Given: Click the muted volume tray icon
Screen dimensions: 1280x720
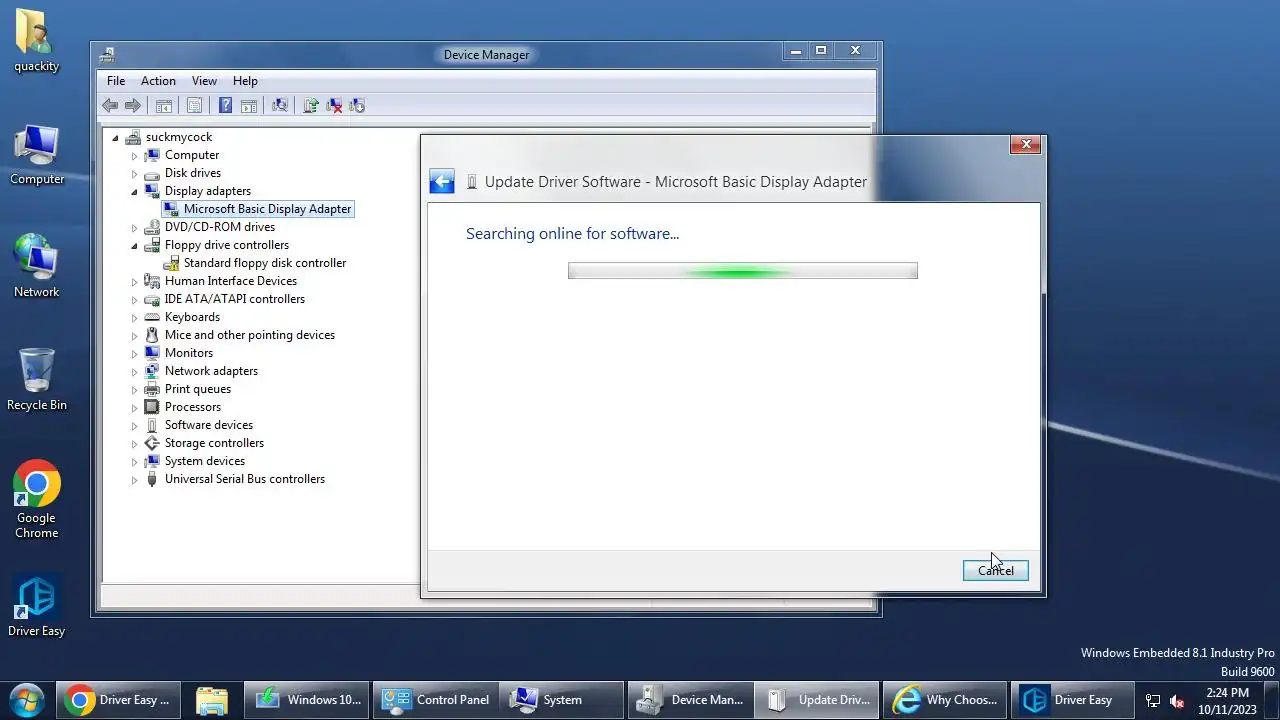Looking at the screenshot, I should [x=1177, y=701].
